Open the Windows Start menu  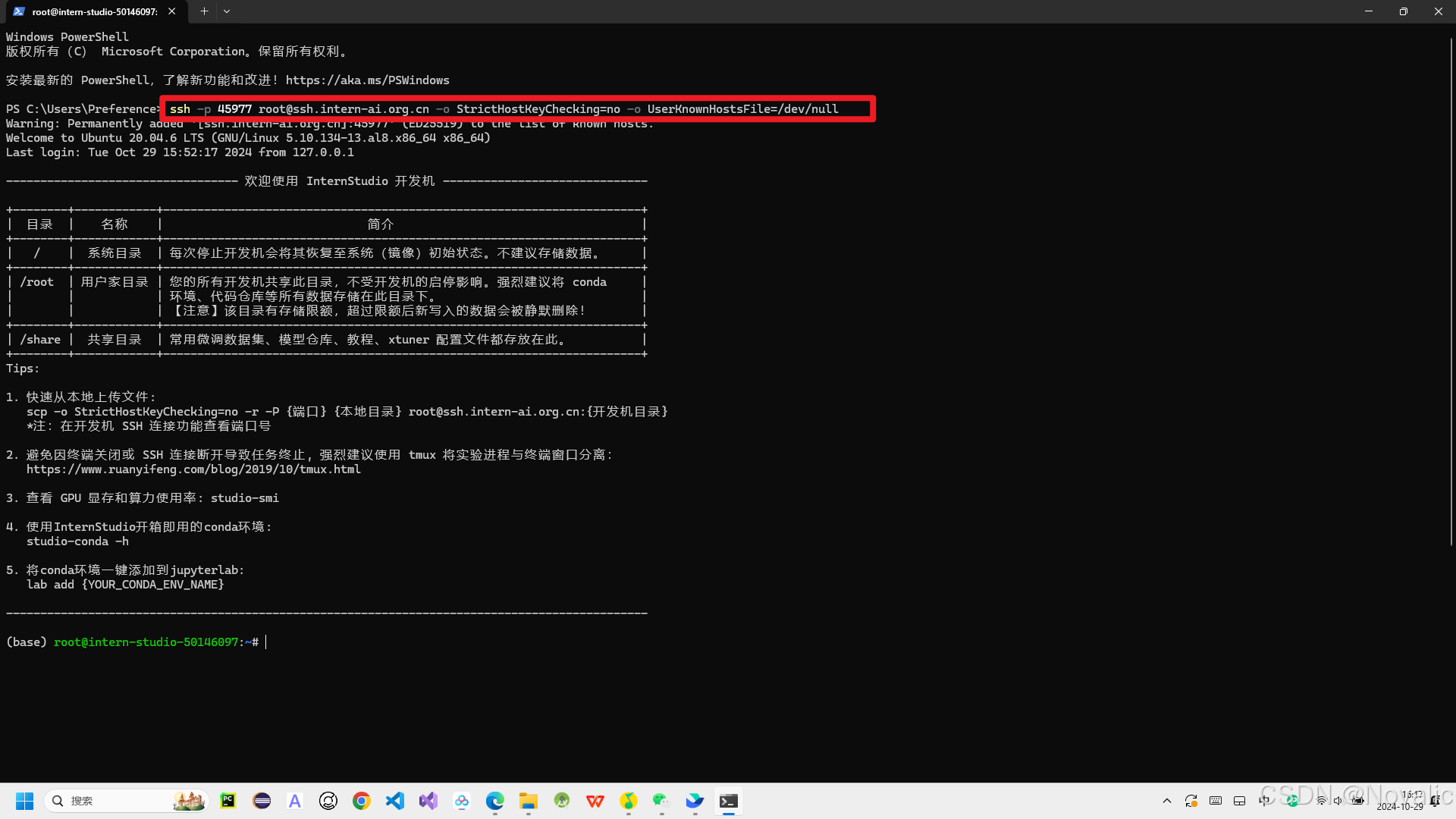point(24,801)
